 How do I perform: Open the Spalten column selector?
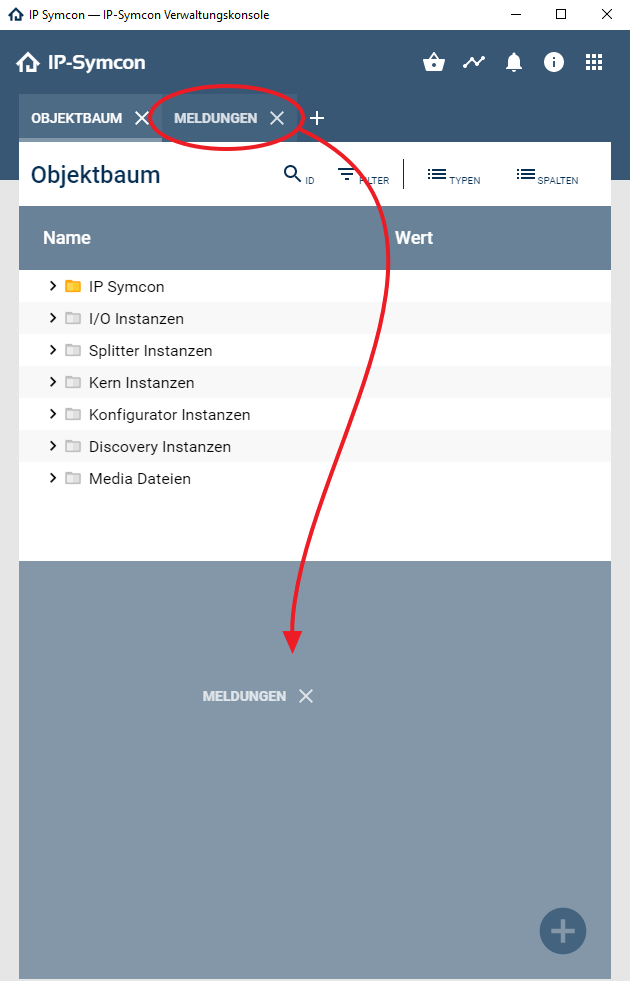(x=526, y=174)
